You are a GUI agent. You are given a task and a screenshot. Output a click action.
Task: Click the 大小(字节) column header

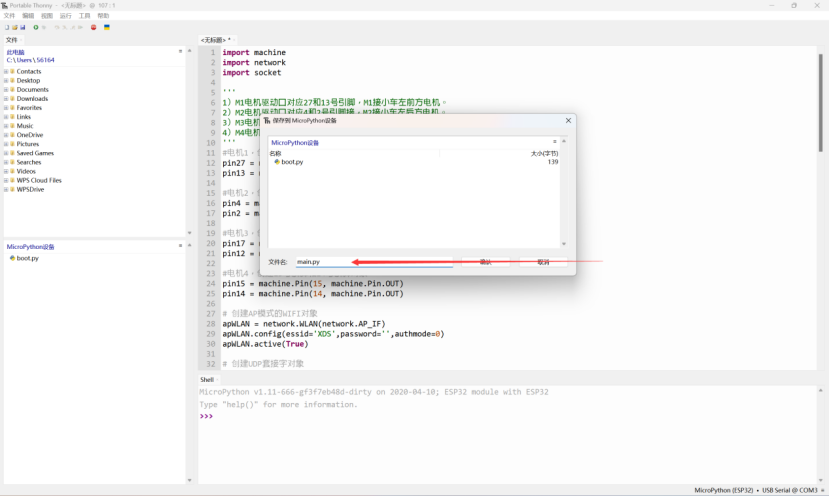[x=544, y=154]
